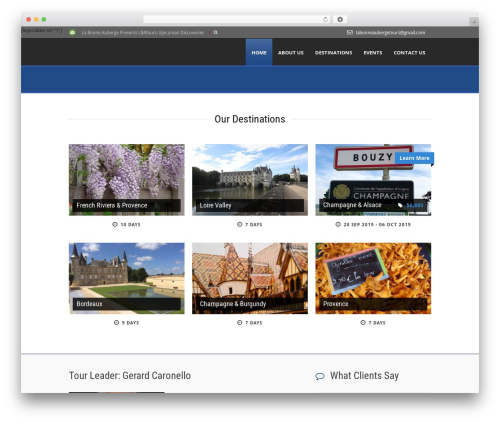Click the clock icon under Provence card
This screenshot has width=500, height=423.
pyautogui.click(x=363, y=322)
